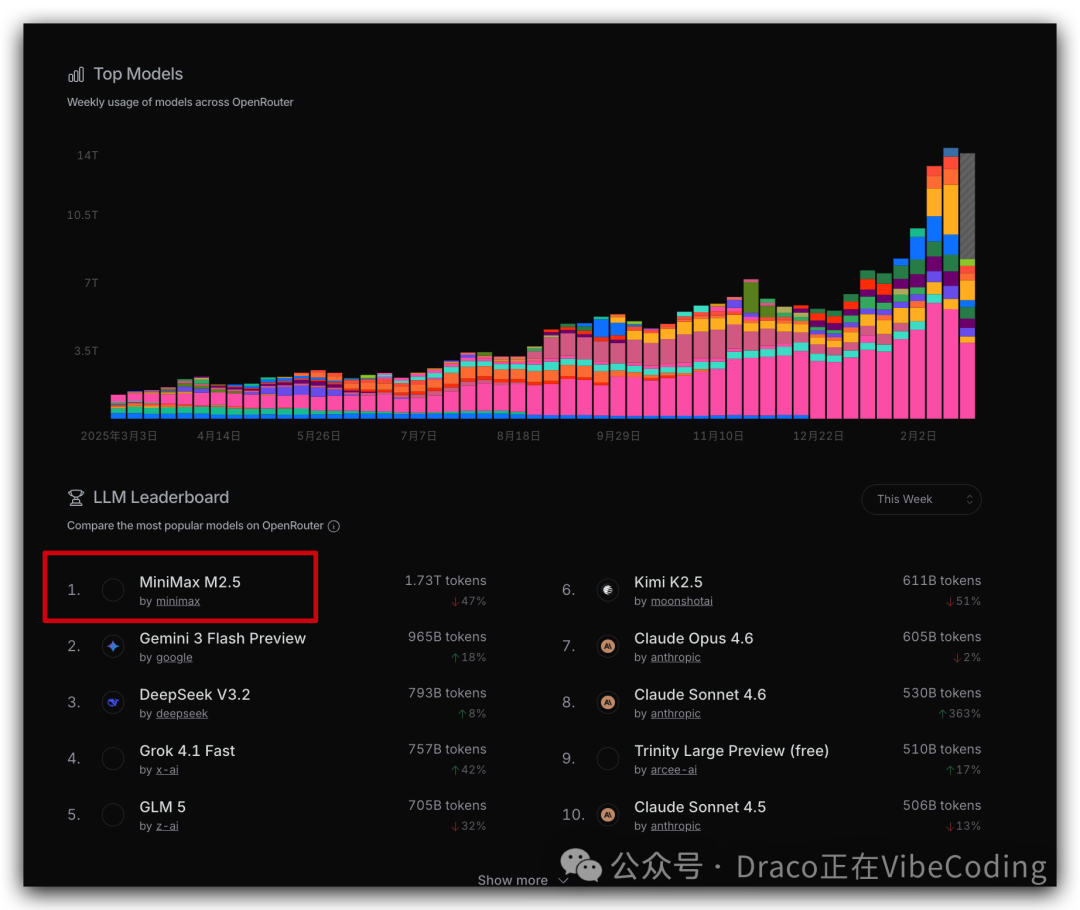
Task: Click the 965B tokens value
Action: pos(447,637)
